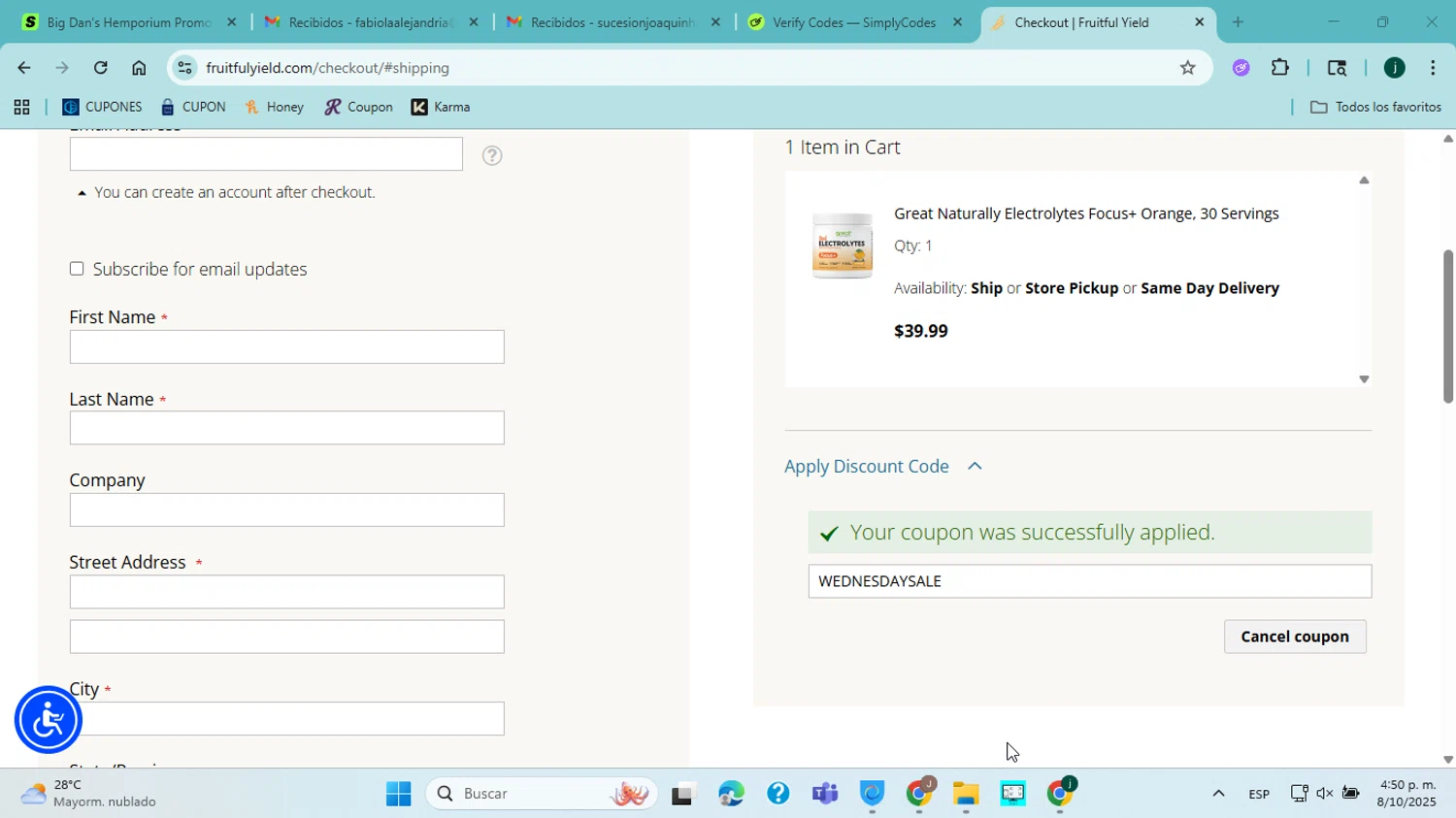Viewport: 1456px width, 818px height.
Task: Open the Windows Start menu
Action: (398, 794)
